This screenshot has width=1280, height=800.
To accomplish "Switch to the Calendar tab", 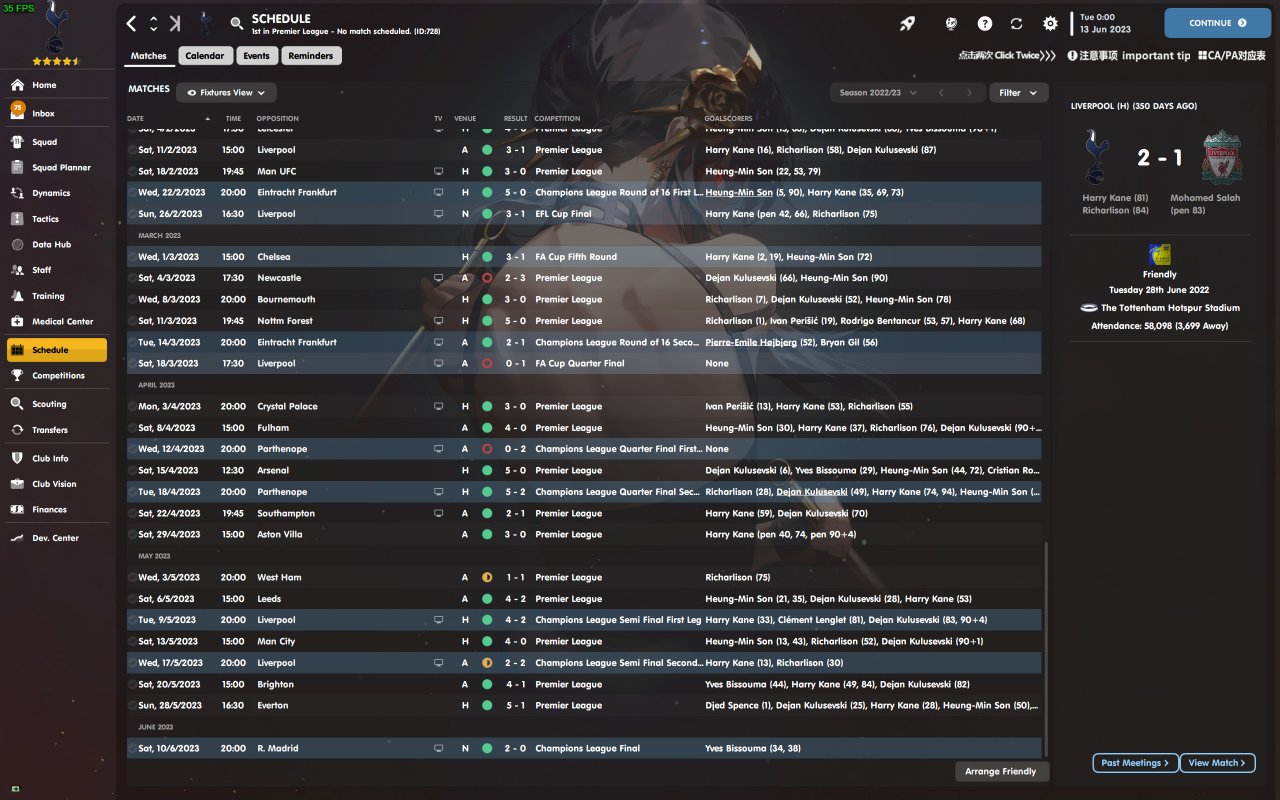I will [x=205, y=56].
